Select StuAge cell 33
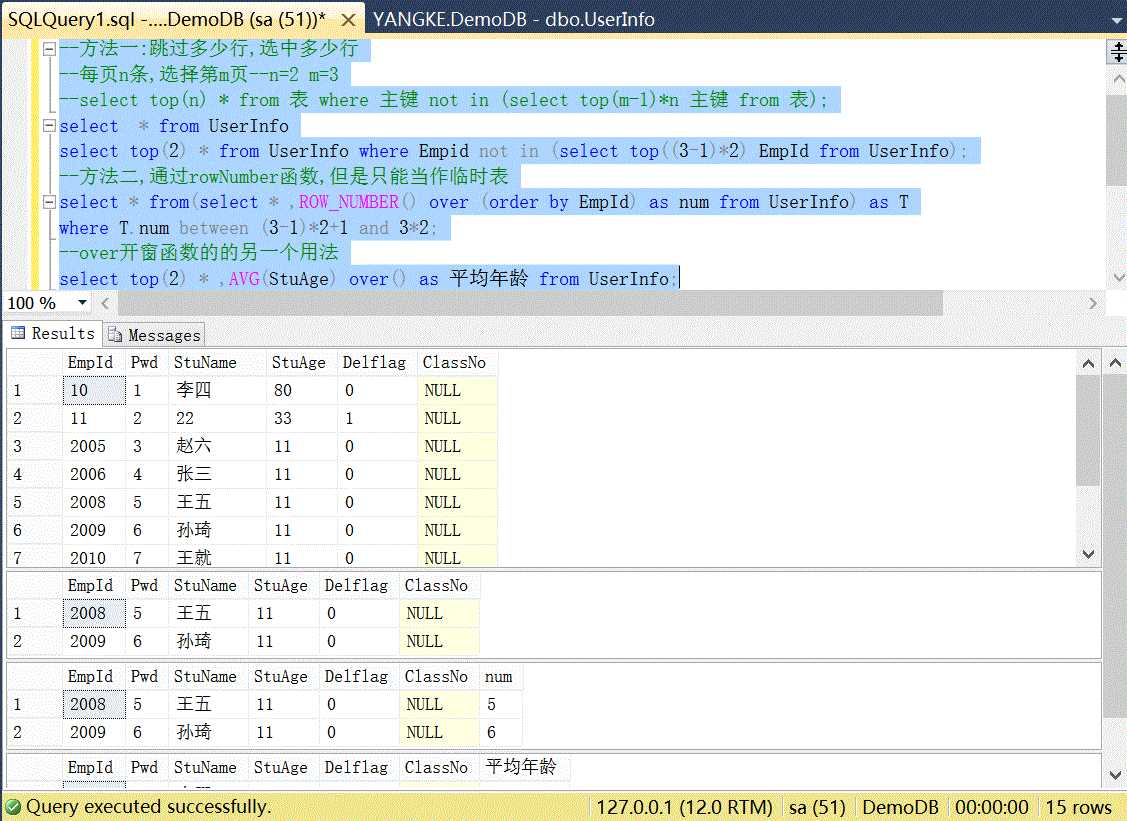The height and width of the screenshot is (821, 1127). 303,418
